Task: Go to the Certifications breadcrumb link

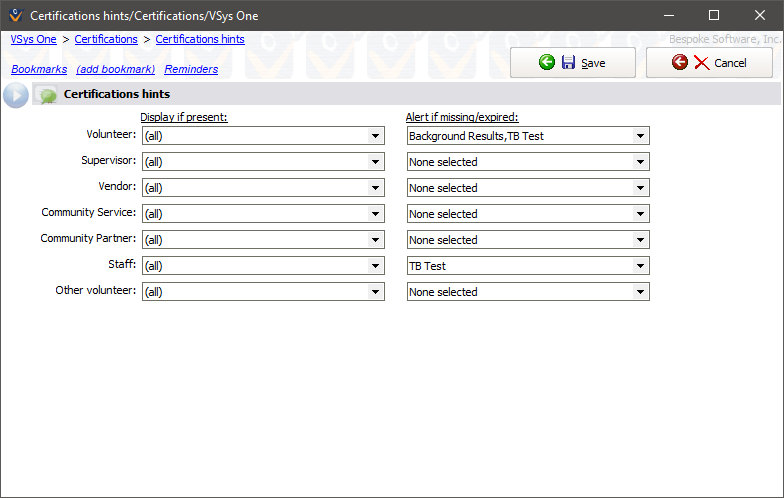Action: click(106, 39)
